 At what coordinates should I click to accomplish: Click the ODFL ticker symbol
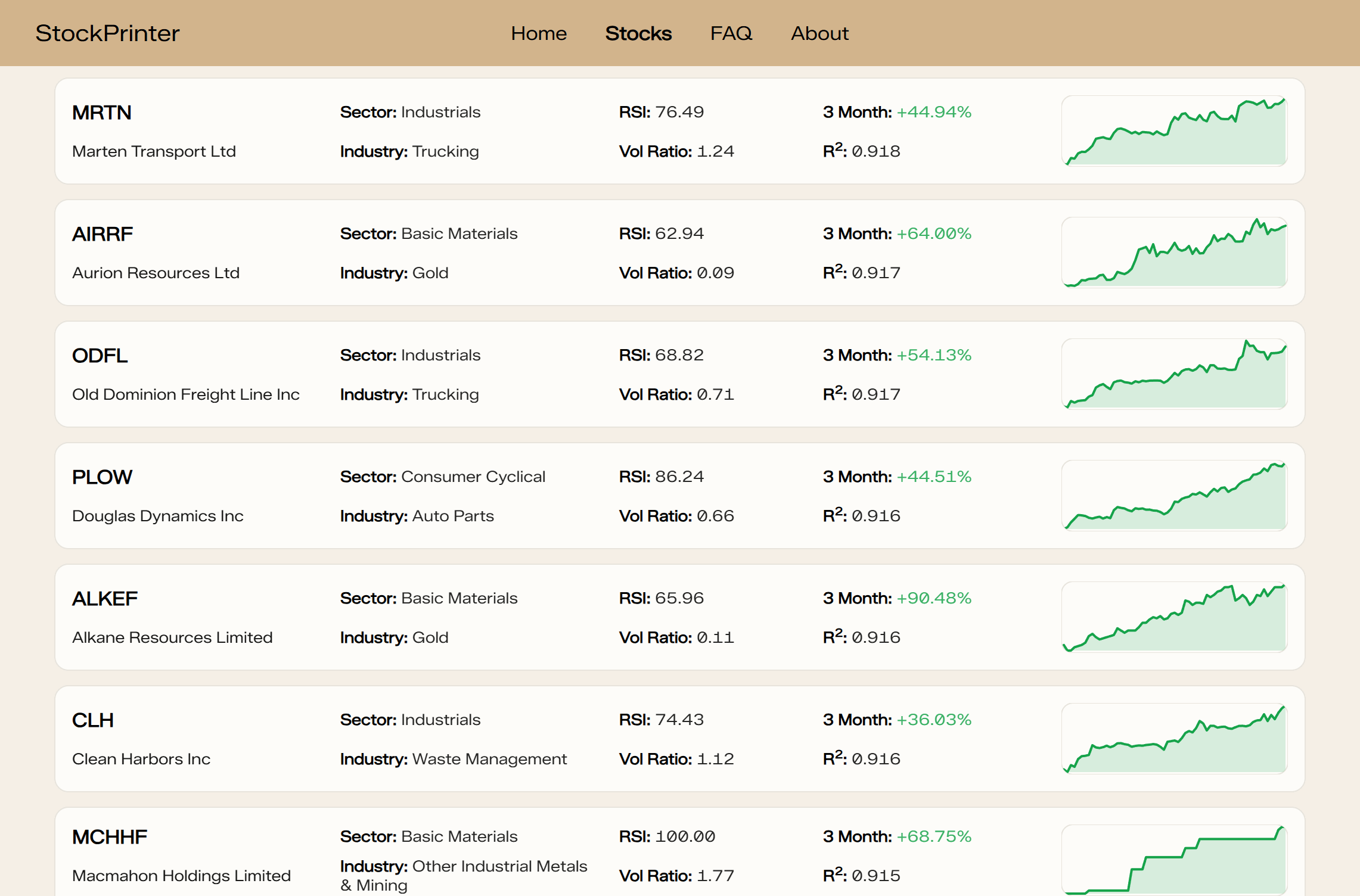click(100, 356)
